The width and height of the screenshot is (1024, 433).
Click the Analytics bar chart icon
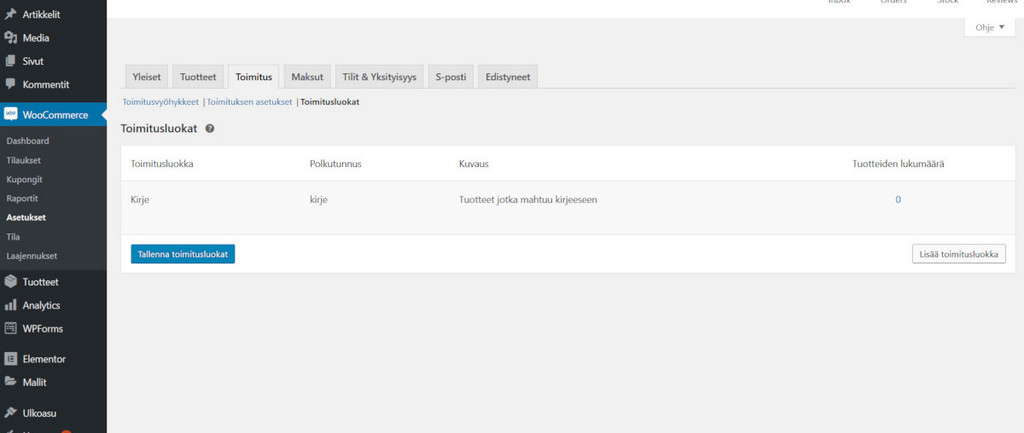(10, 305)
